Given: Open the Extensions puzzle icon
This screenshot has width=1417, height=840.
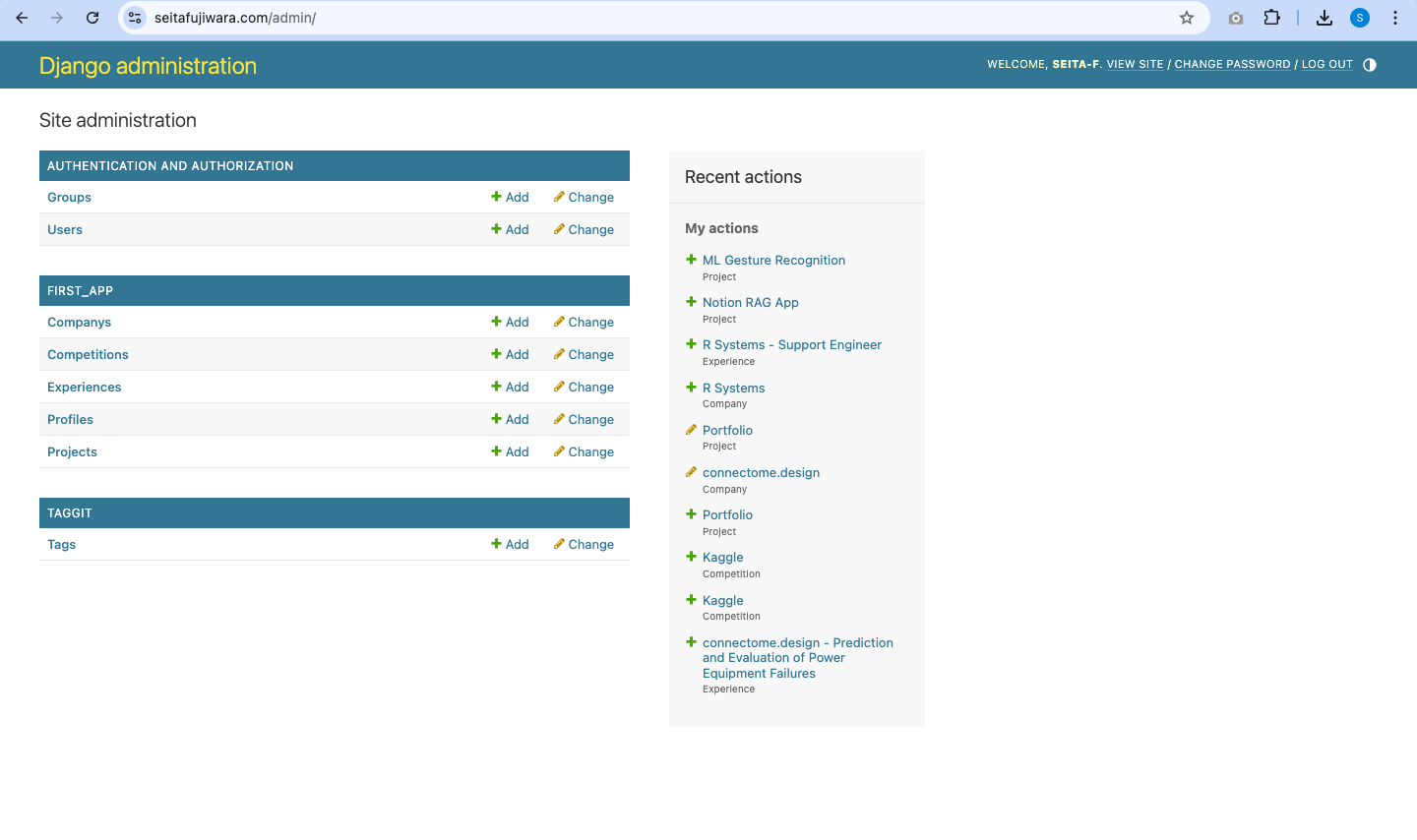Looking at the screenshot, I should (1271, 18).
